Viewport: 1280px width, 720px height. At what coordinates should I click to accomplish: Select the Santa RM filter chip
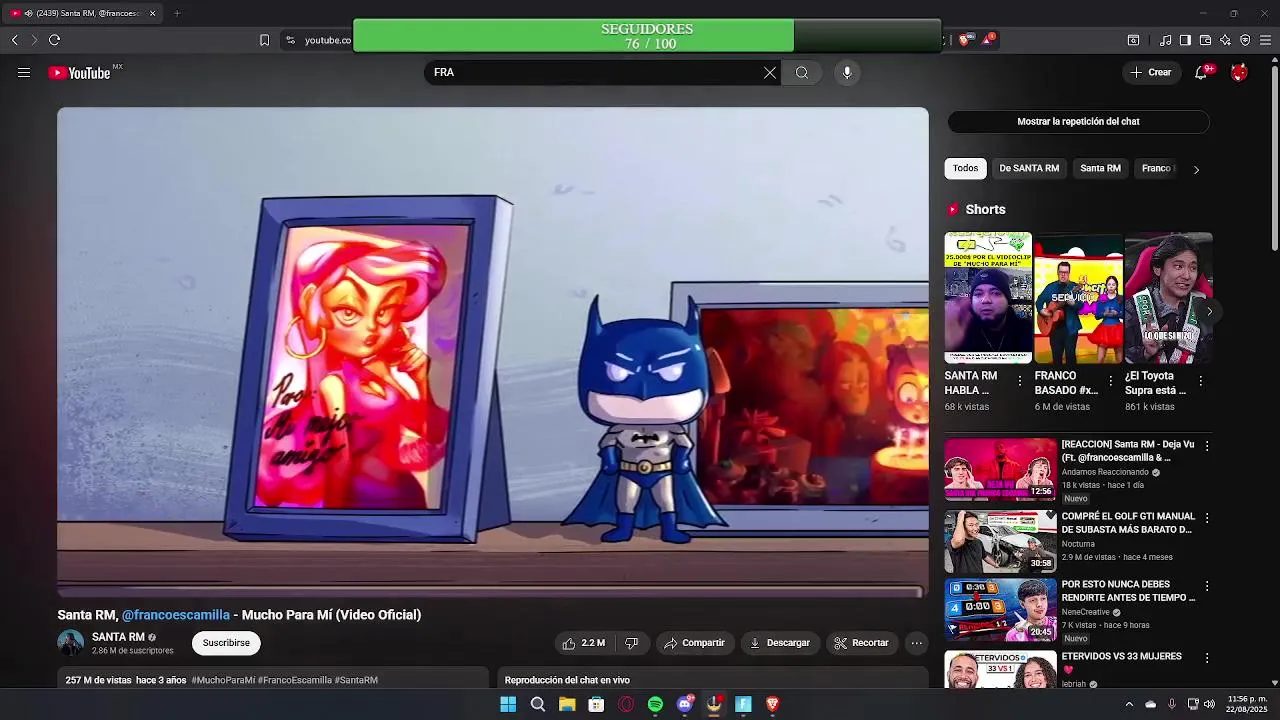pos(1100,168)
